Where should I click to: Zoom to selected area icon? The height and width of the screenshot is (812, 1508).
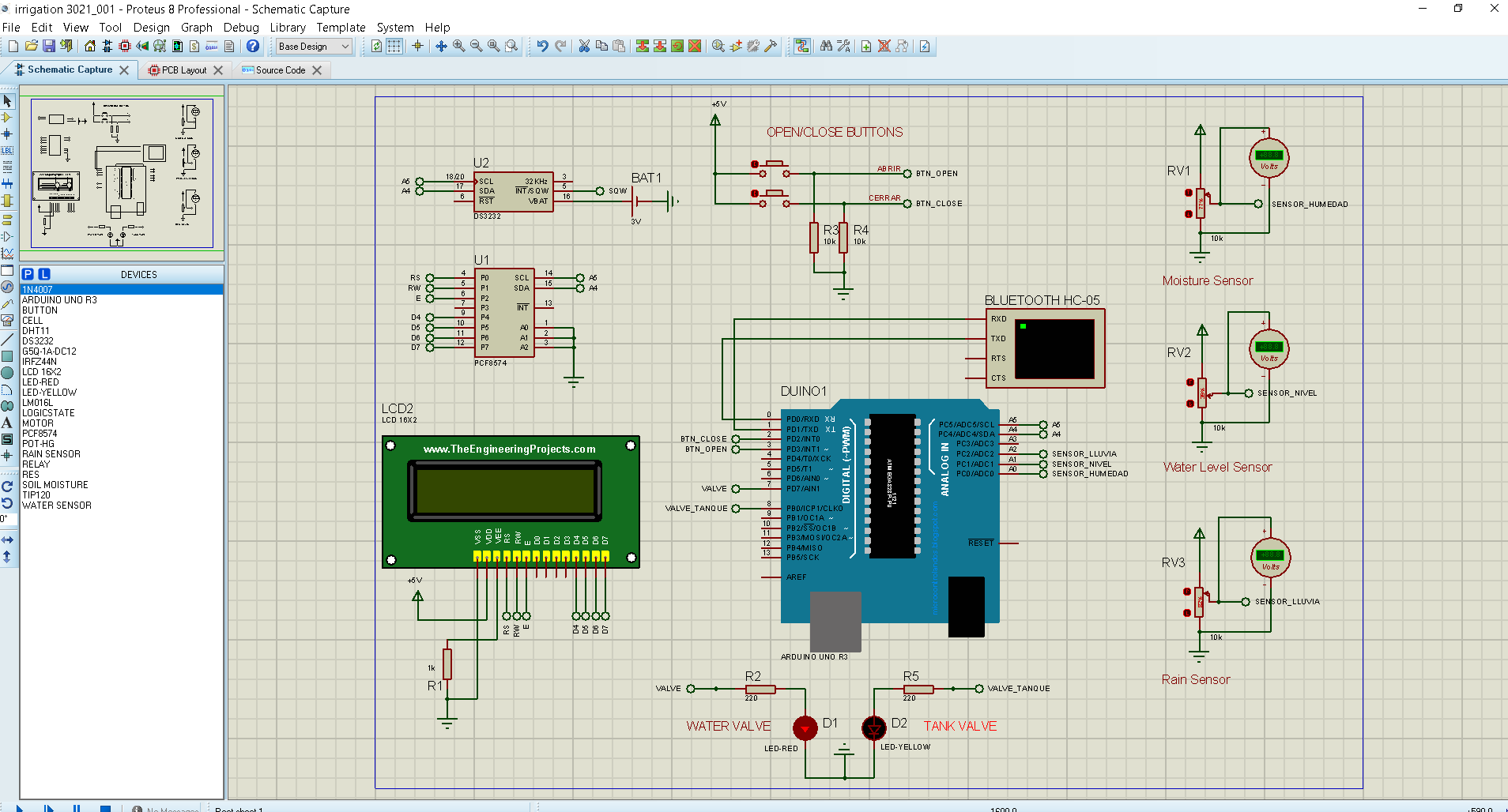511,47
